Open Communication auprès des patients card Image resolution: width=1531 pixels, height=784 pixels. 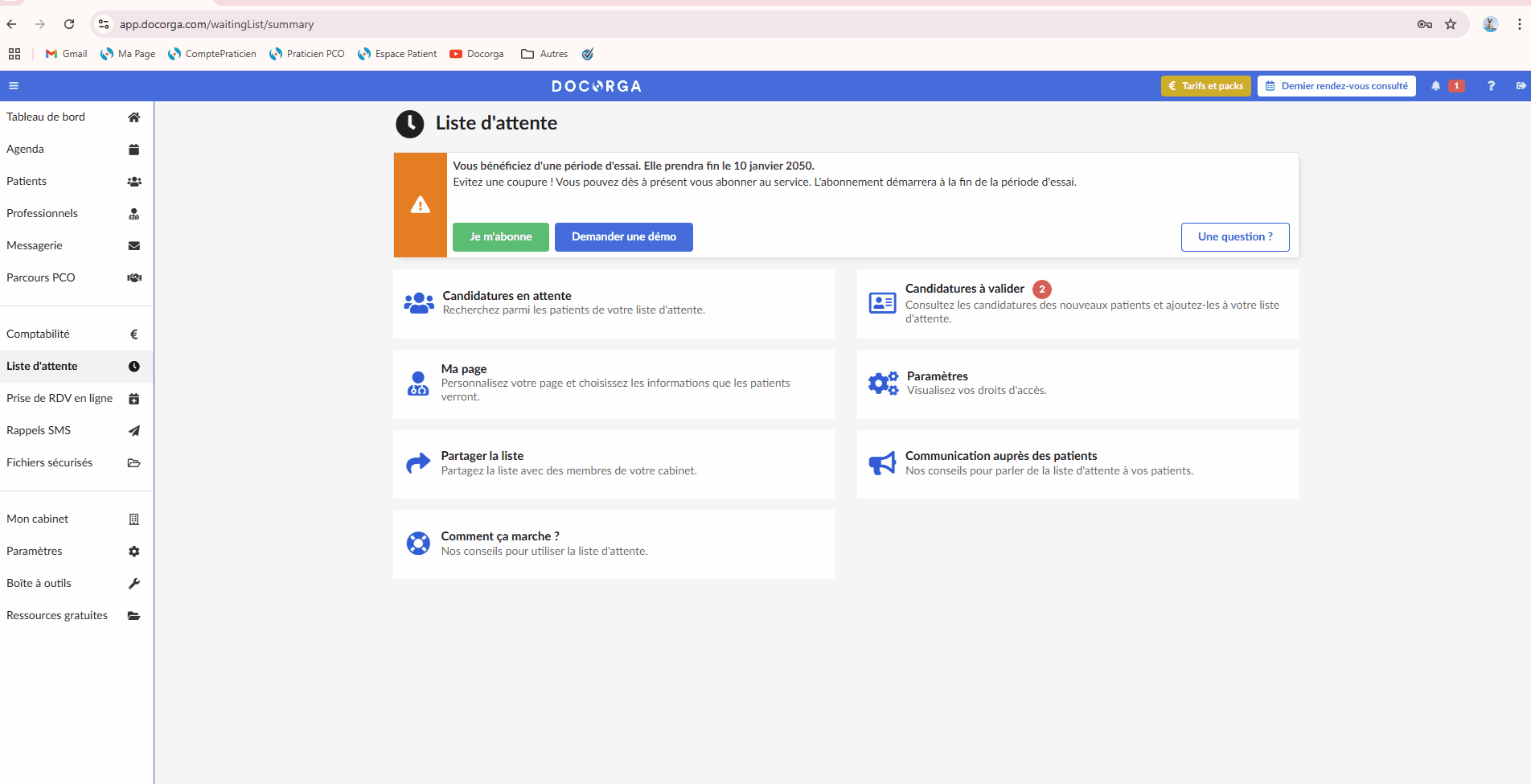coord(1077,464)
